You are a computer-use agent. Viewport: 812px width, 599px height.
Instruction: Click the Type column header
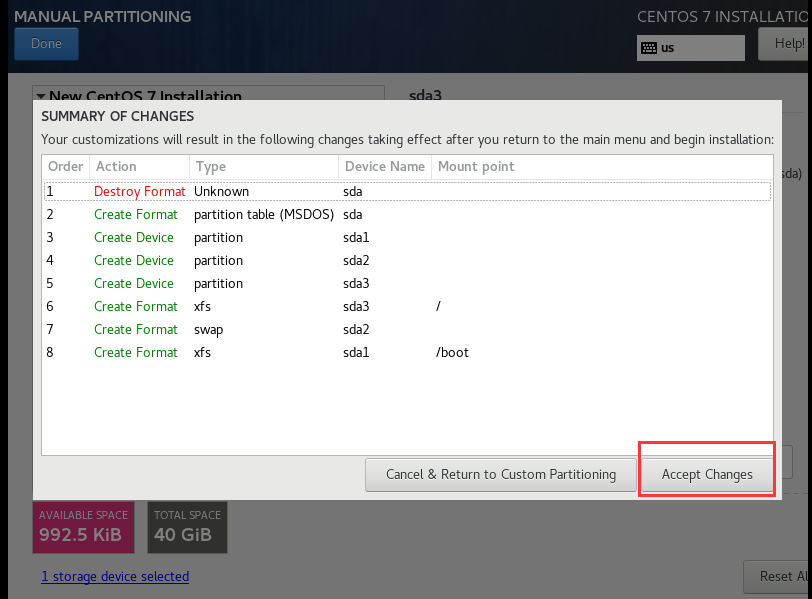[x=264, y=167]
